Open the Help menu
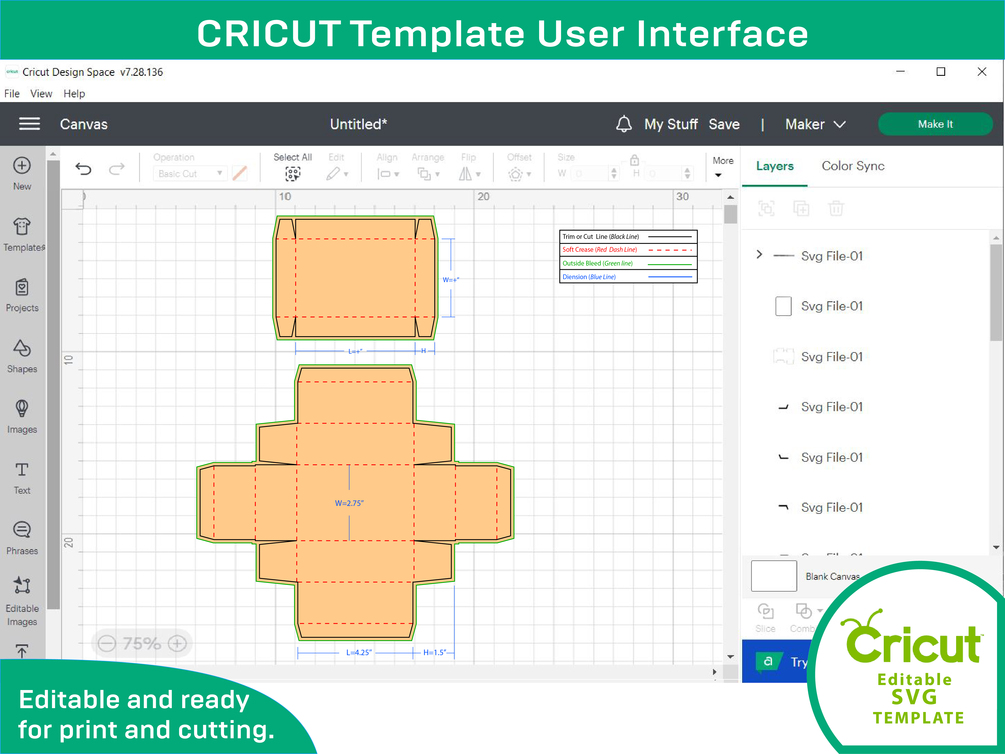 click(x=74, y=94)
